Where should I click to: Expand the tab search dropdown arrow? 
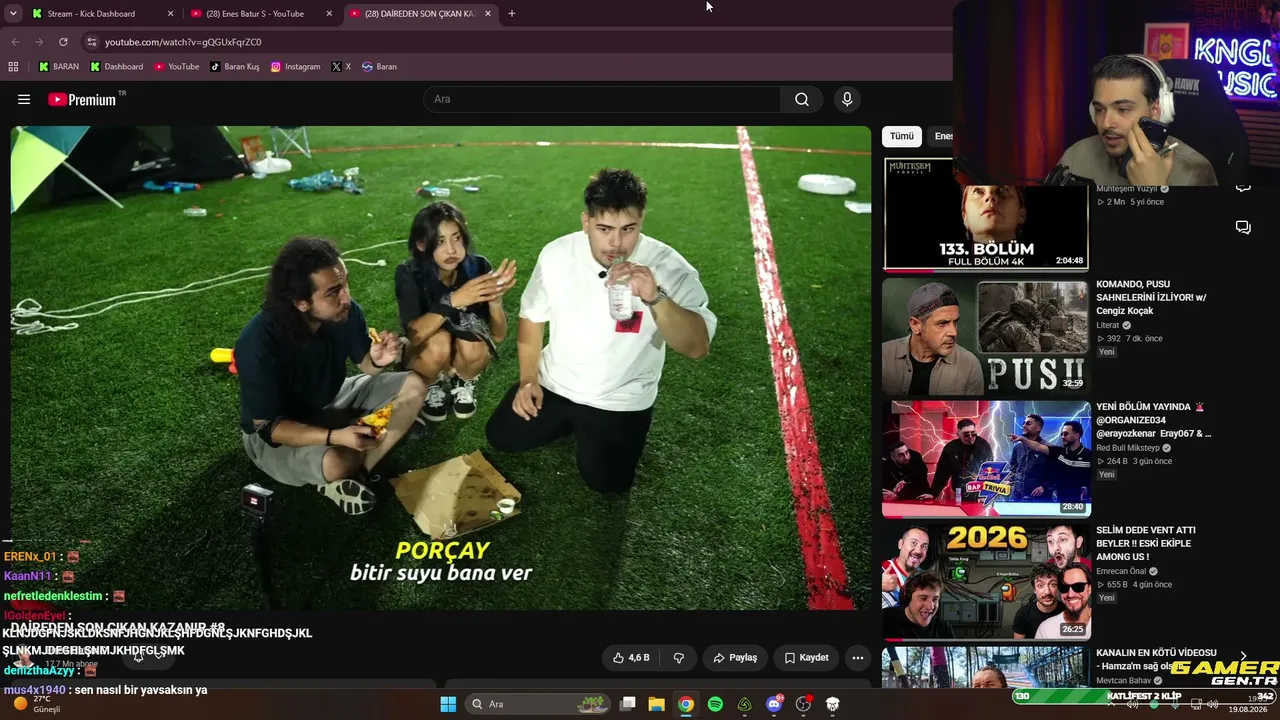coord(12,14)
